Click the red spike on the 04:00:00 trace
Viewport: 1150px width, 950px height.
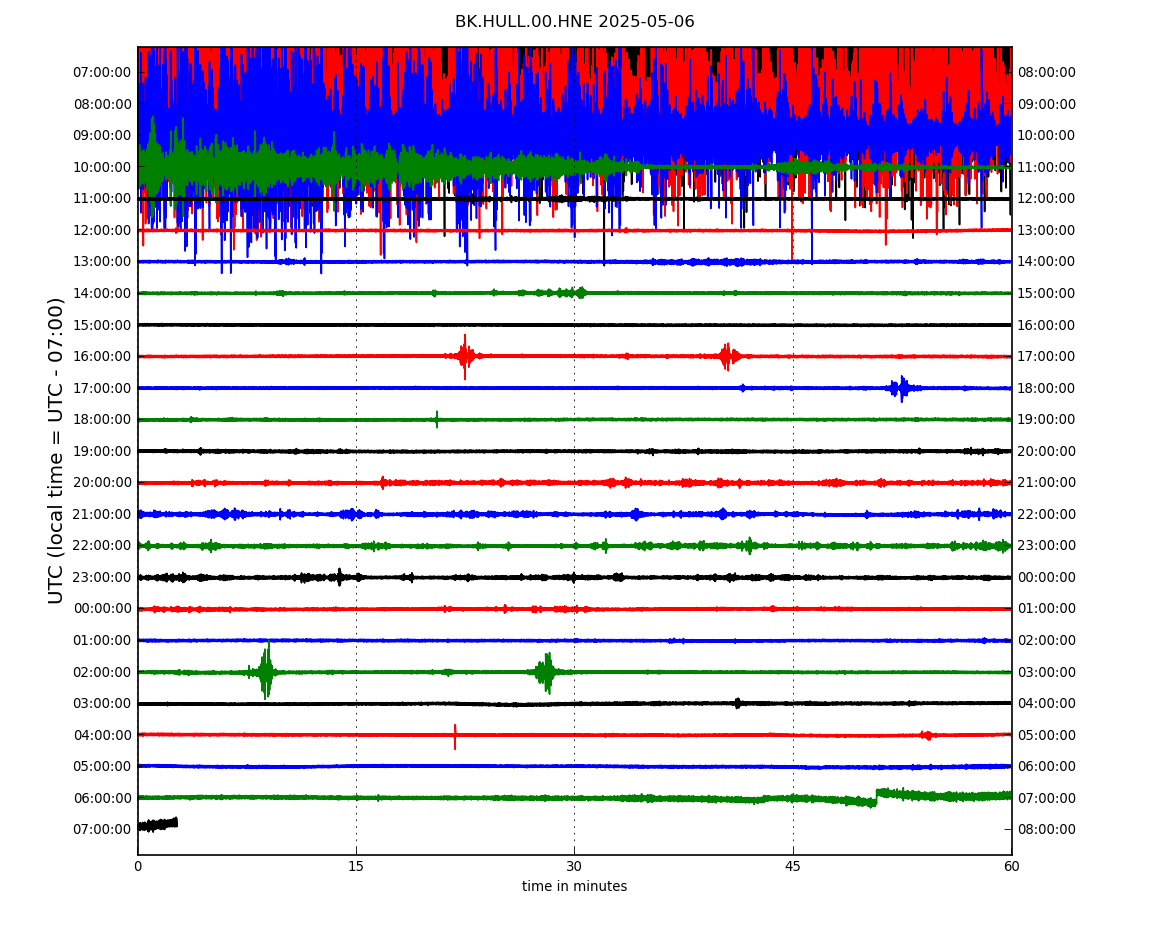pyautogui.click(x=455, y=736)
